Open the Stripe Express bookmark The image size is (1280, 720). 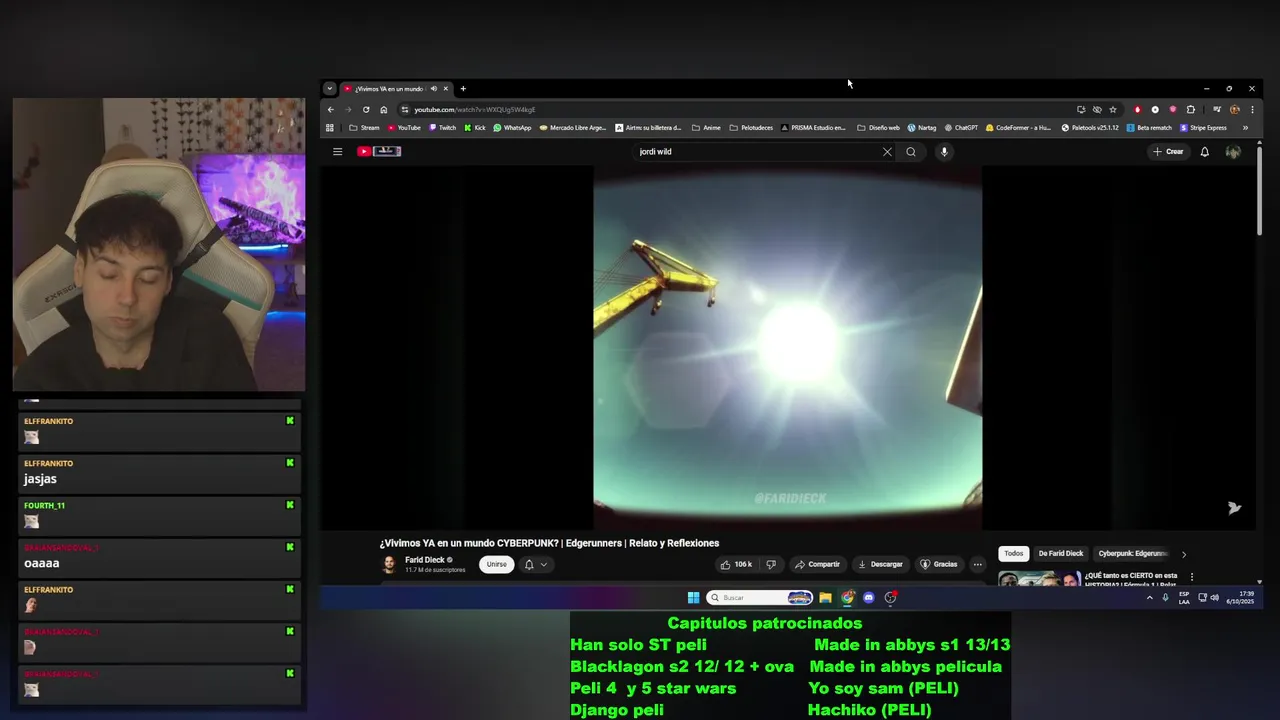[1203, 128]
